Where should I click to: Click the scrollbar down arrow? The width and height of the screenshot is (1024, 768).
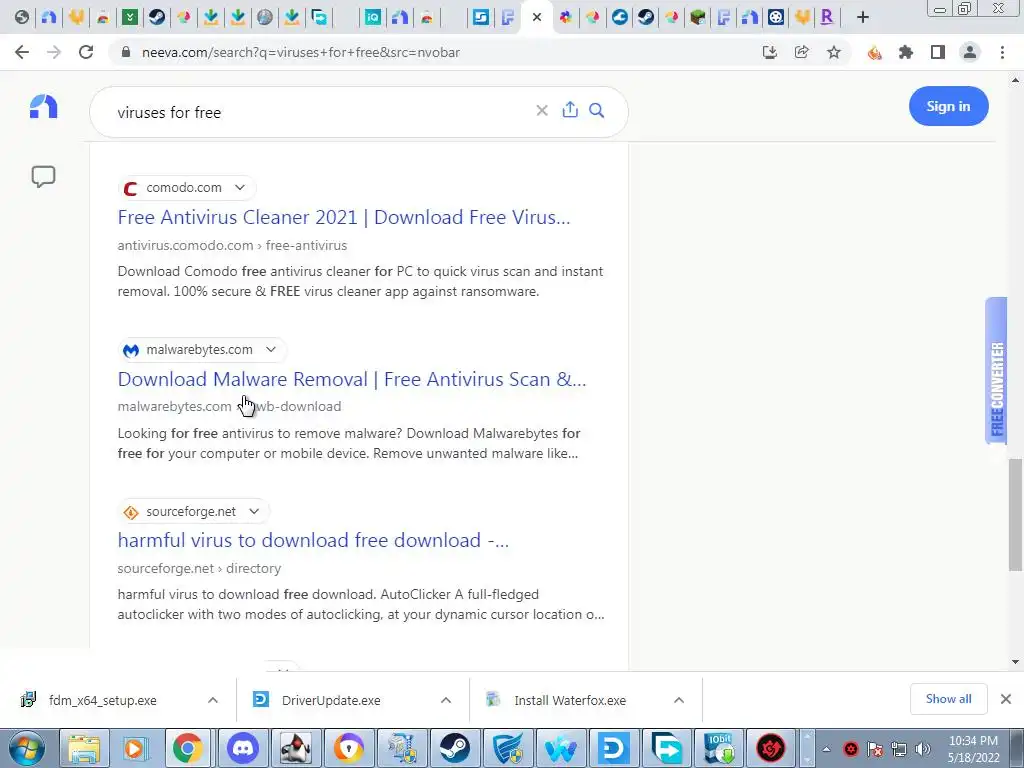(1015, 662)
